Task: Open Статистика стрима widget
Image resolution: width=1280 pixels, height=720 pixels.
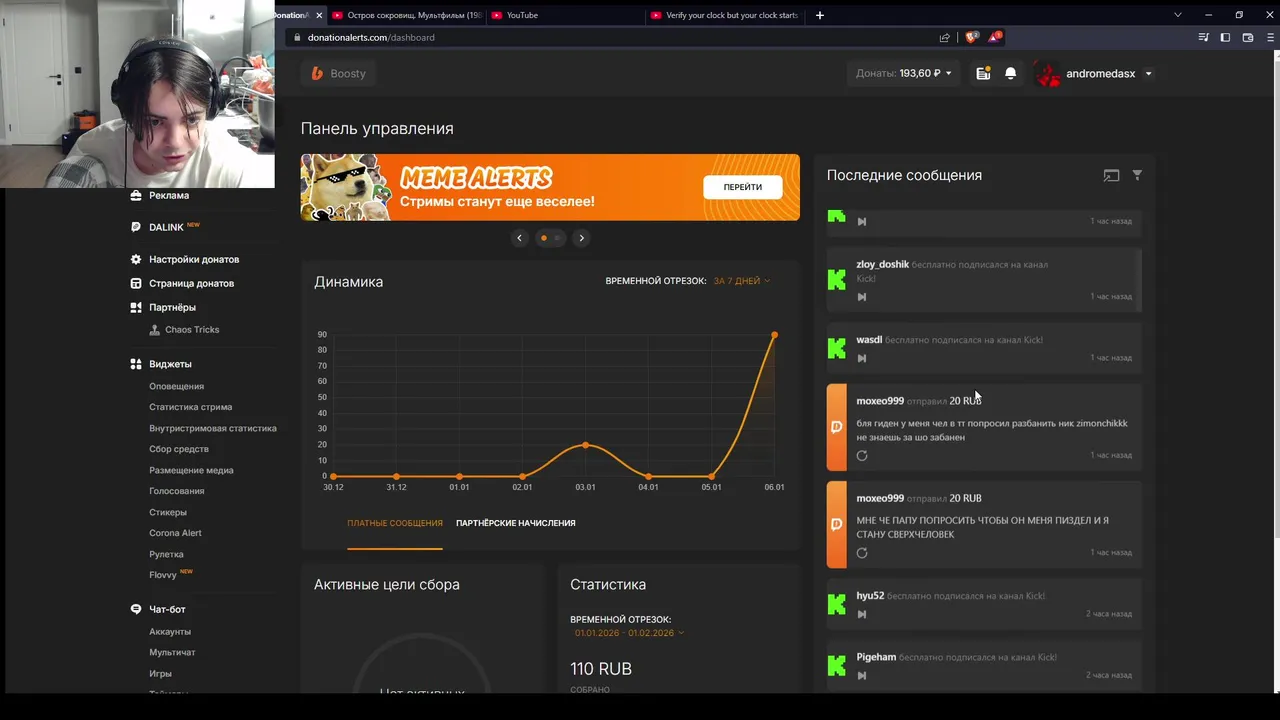Action: point(190,407)
